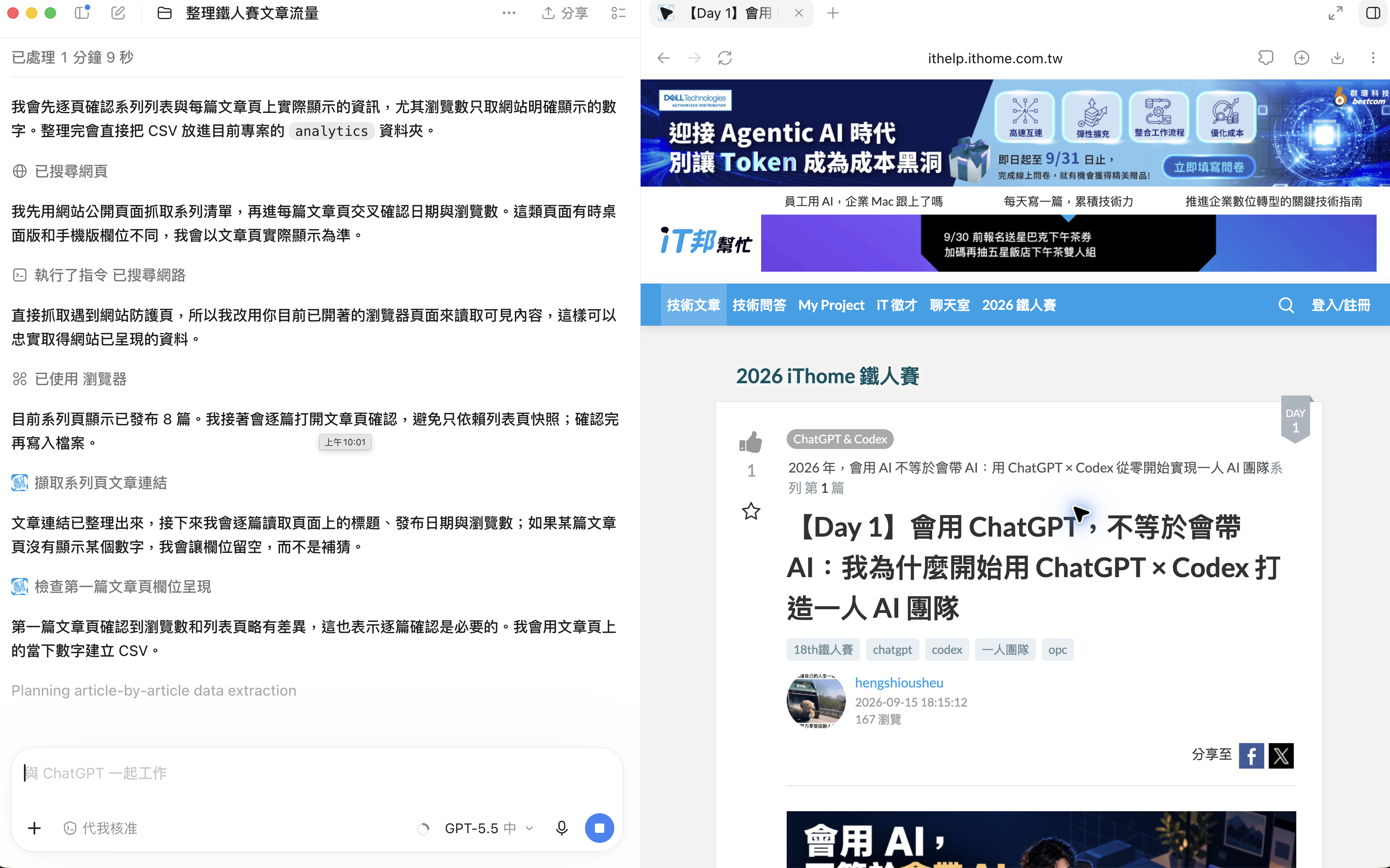1390x868 pixels.
Task: Expand the 執行了指令 已搜尋網路 step
Action: coord(99,275)
